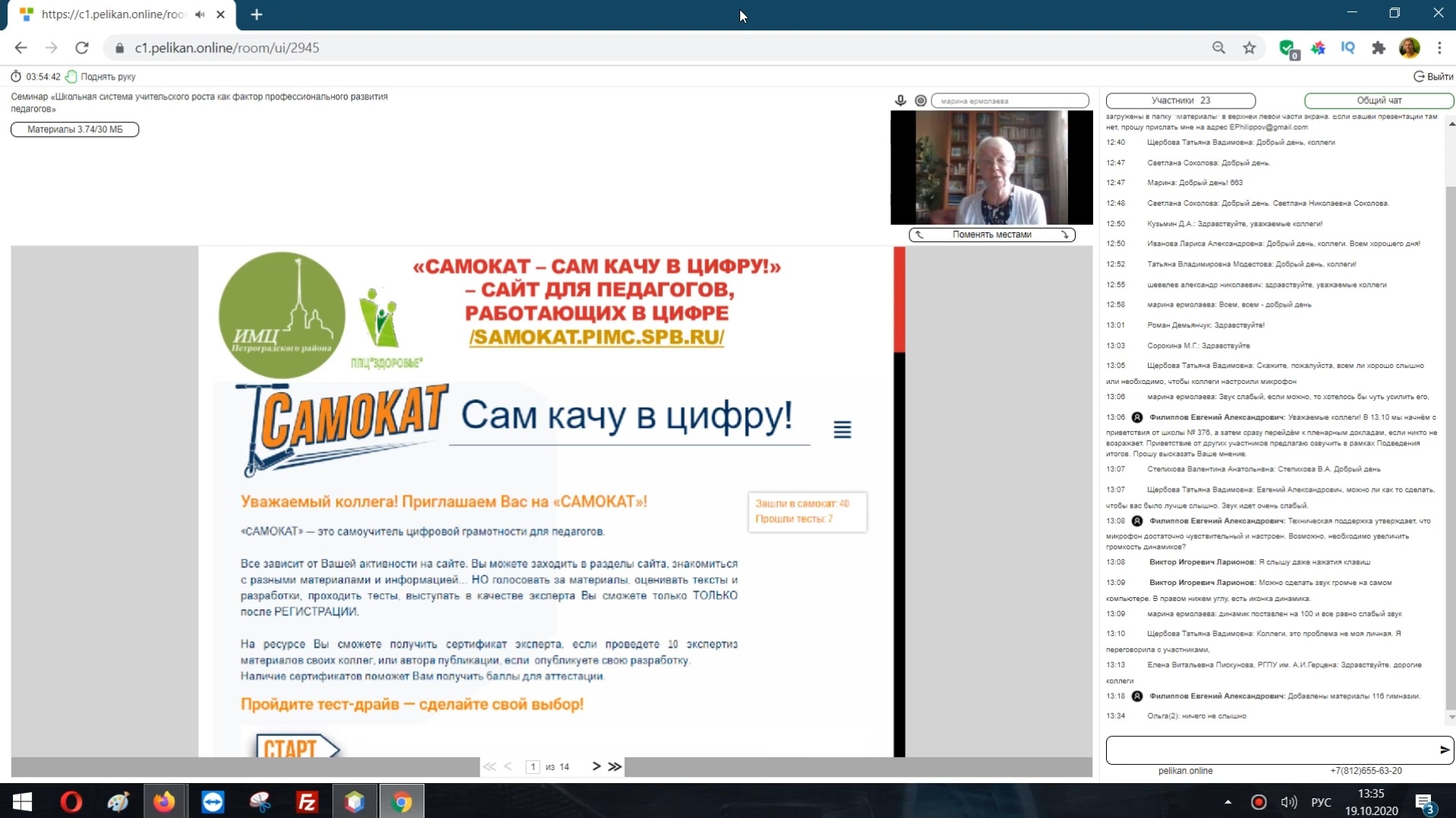Image resolution: width=1456 pixels, height=818 pixels.
Task: Switch to Общий чат tab
Action: point(1379,100)
